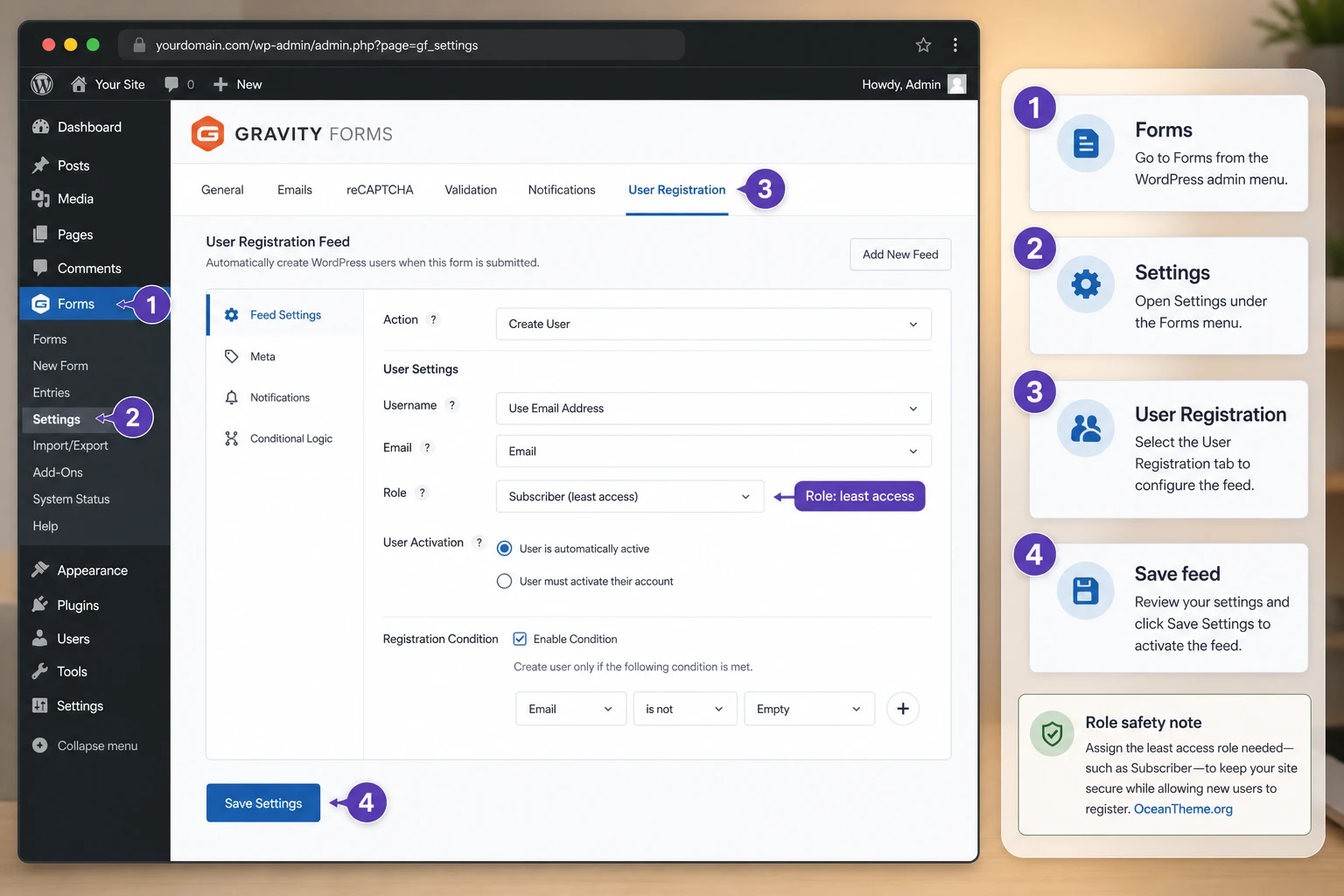Open the condition value Empty dropdown
Screen dimensions: 1344x896
(809, 709)
